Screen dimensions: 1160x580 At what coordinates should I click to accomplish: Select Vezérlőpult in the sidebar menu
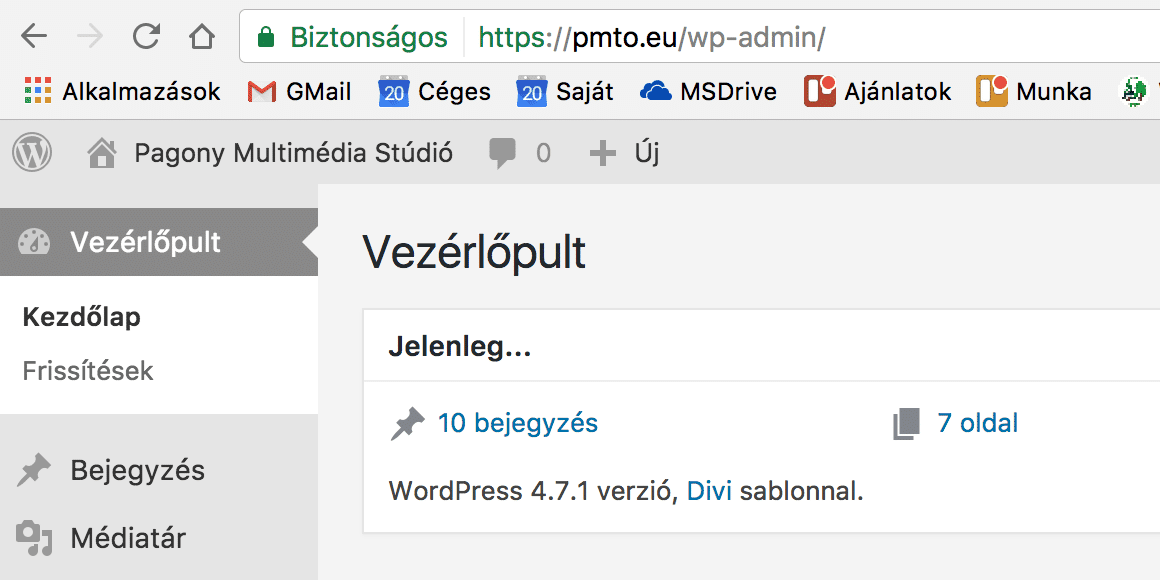[x=145, y=242]
